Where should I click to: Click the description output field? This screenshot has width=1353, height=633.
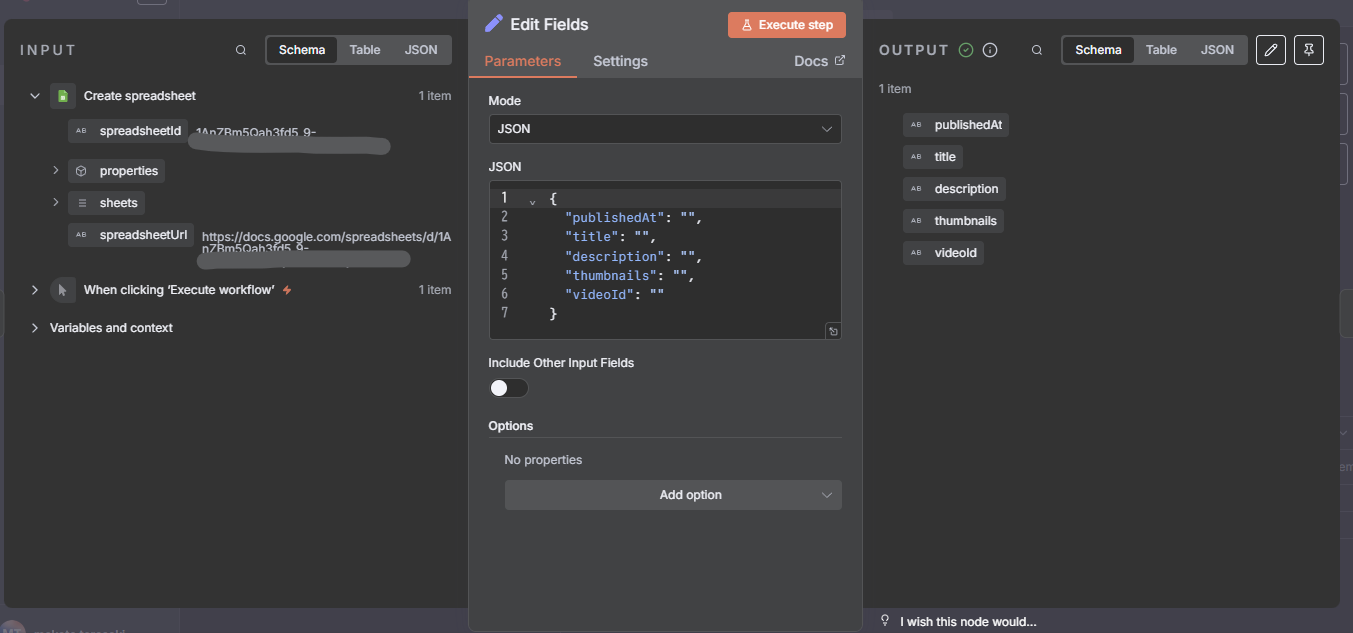(x=954, y=189)
